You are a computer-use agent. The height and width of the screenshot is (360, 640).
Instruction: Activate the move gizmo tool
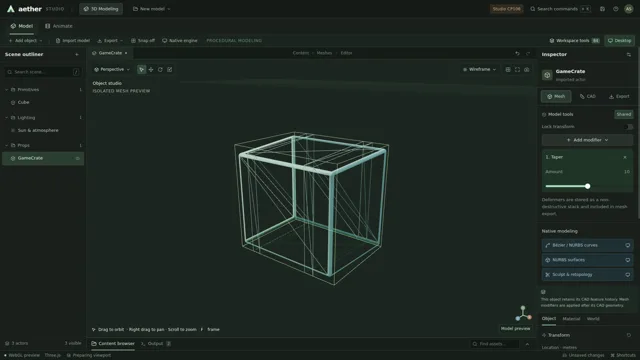(x=151, y=69)
